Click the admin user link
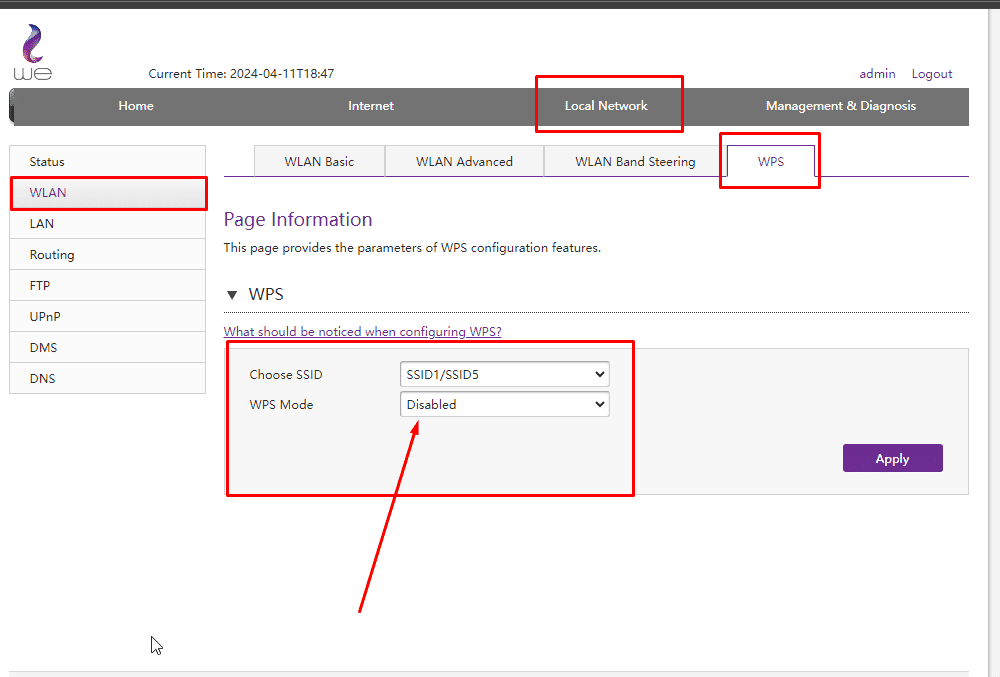Image resolution: width=1000 pixels, height=677 pixels. [877, 74]
